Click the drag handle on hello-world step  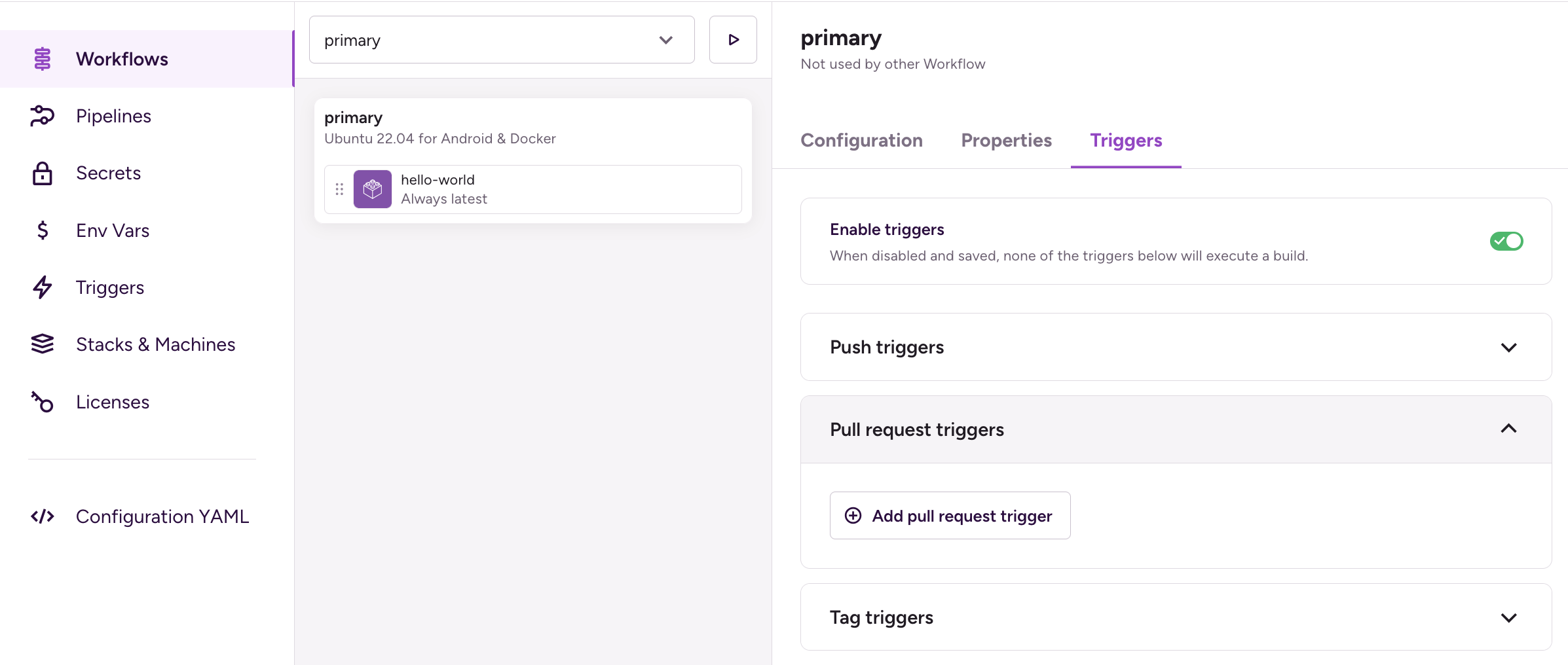click(339, 189)
